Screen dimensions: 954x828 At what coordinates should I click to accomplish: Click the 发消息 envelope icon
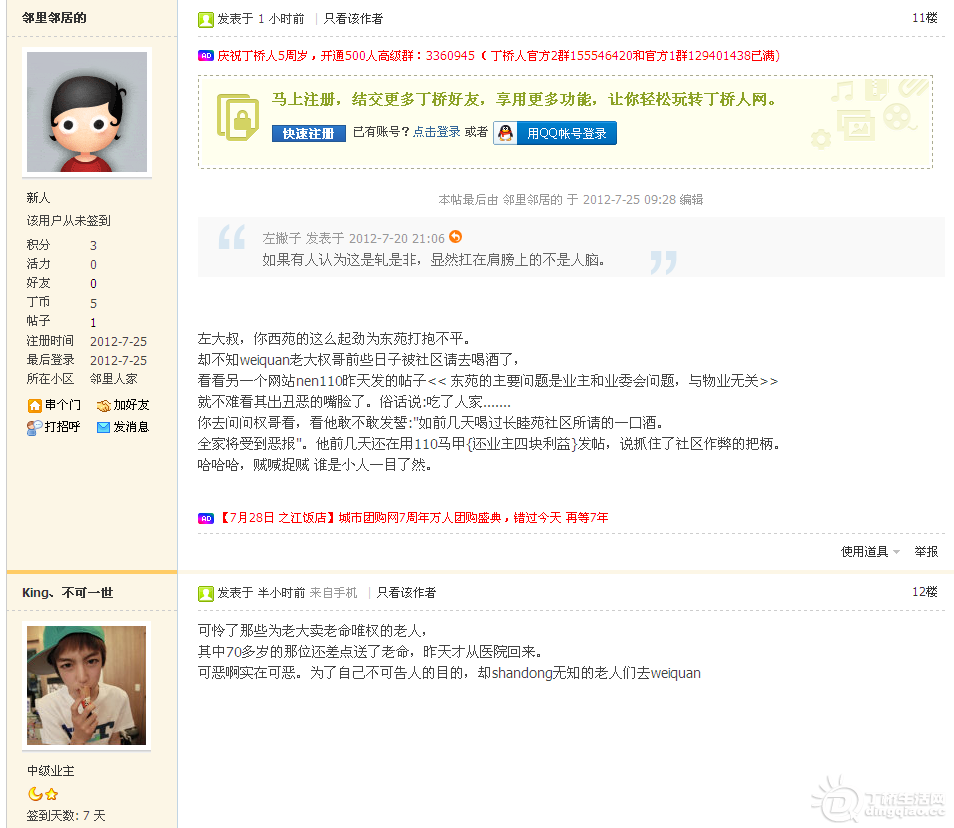coord(103,427)
